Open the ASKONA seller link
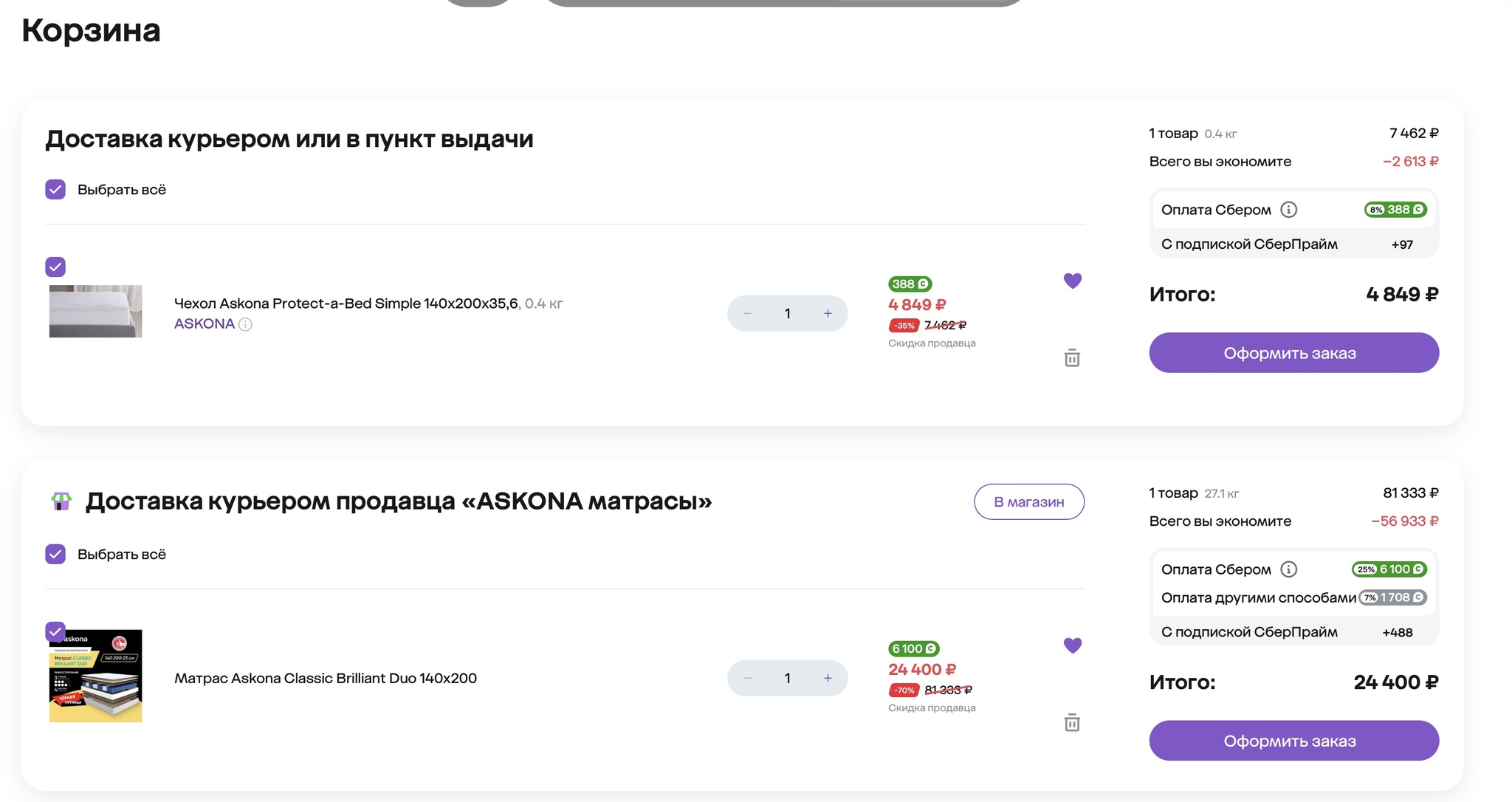Screen dimensions: 1512x802 click(204, 324)
